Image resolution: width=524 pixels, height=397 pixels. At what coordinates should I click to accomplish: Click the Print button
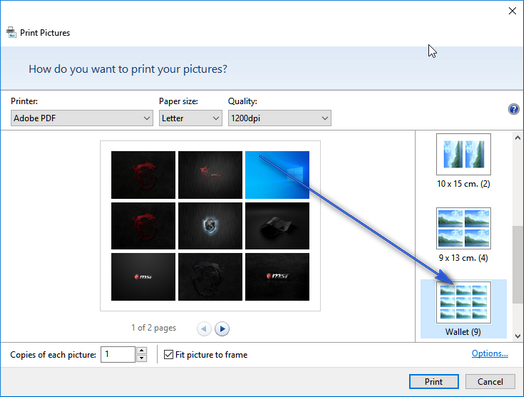(x=434, y=381)
